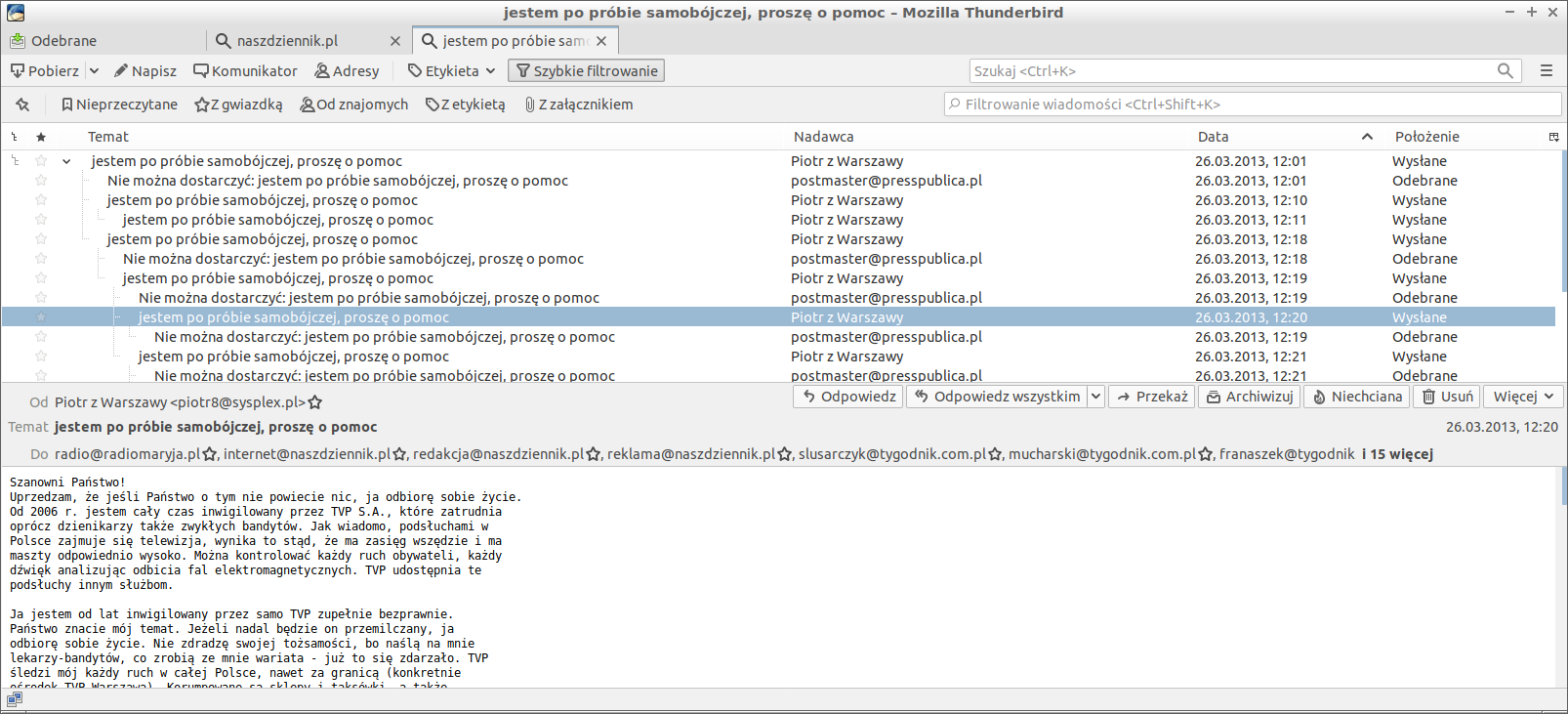
Task: Open the hamburger application menu
Action: 1547,71
